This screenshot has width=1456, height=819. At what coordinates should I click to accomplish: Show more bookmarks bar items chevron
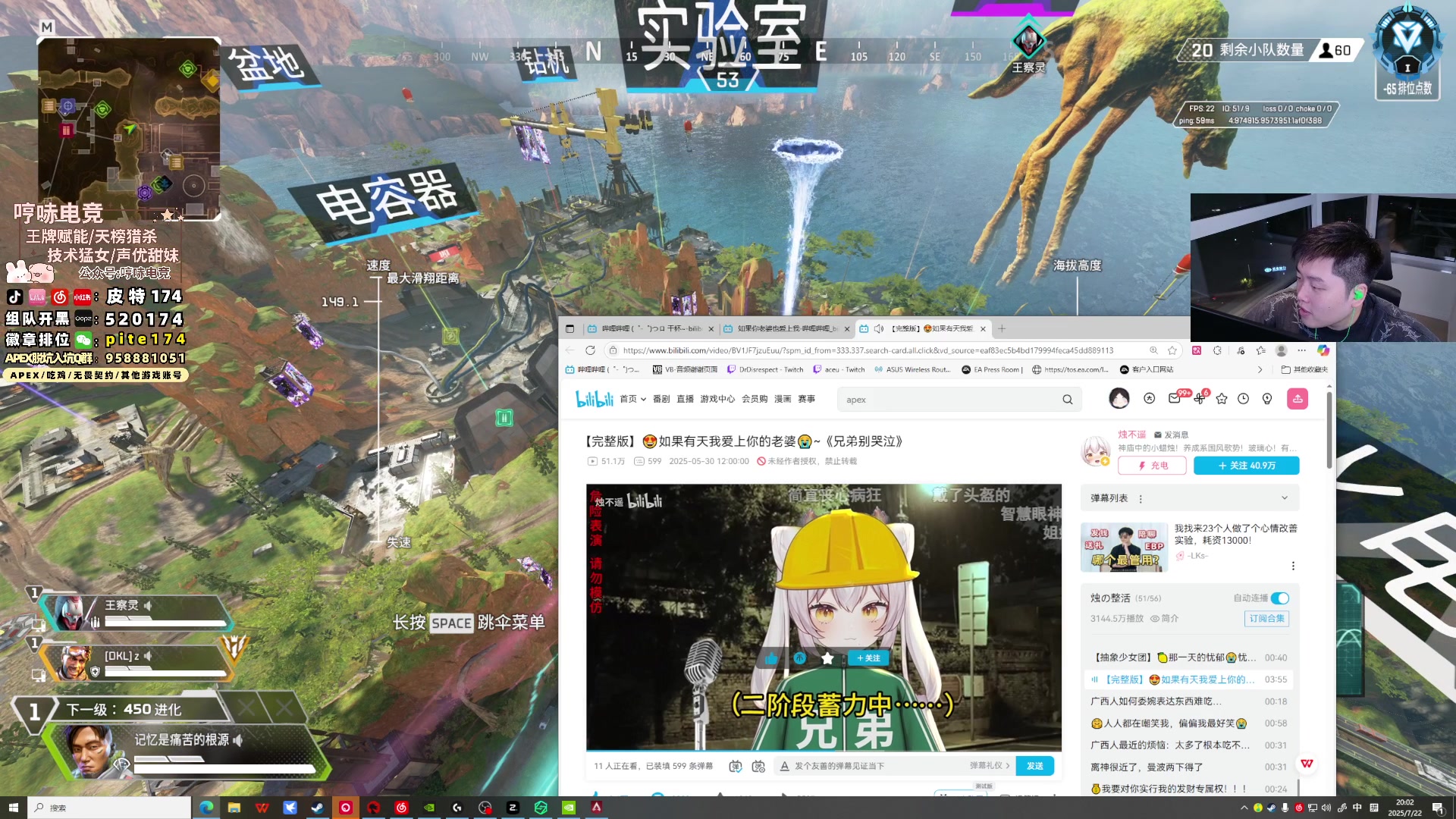pyautogui.click(x=1260, y=370)
